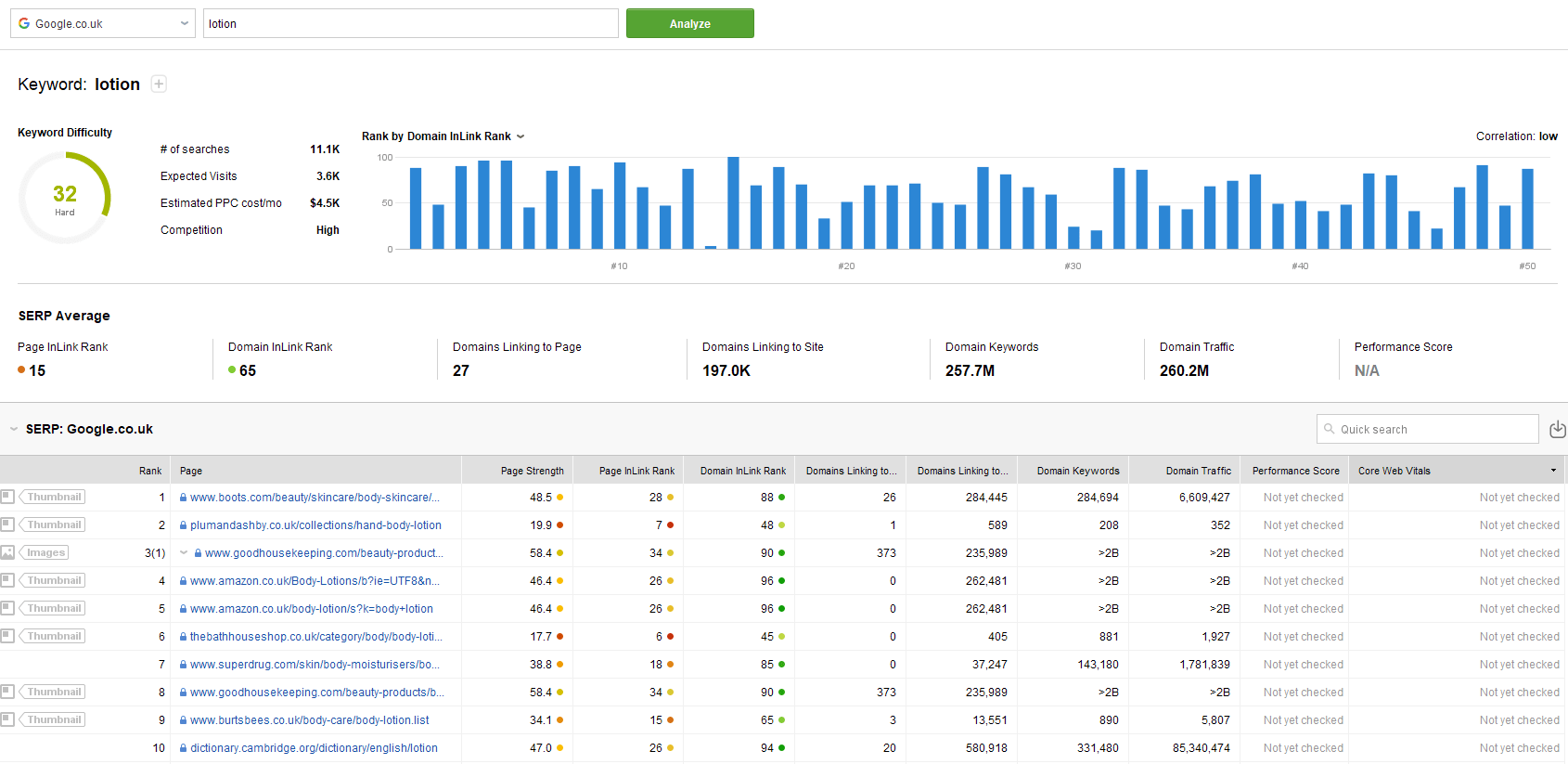
Task: Click Thumbnail button for rank 8 row
Action: [x=53, y=692]
